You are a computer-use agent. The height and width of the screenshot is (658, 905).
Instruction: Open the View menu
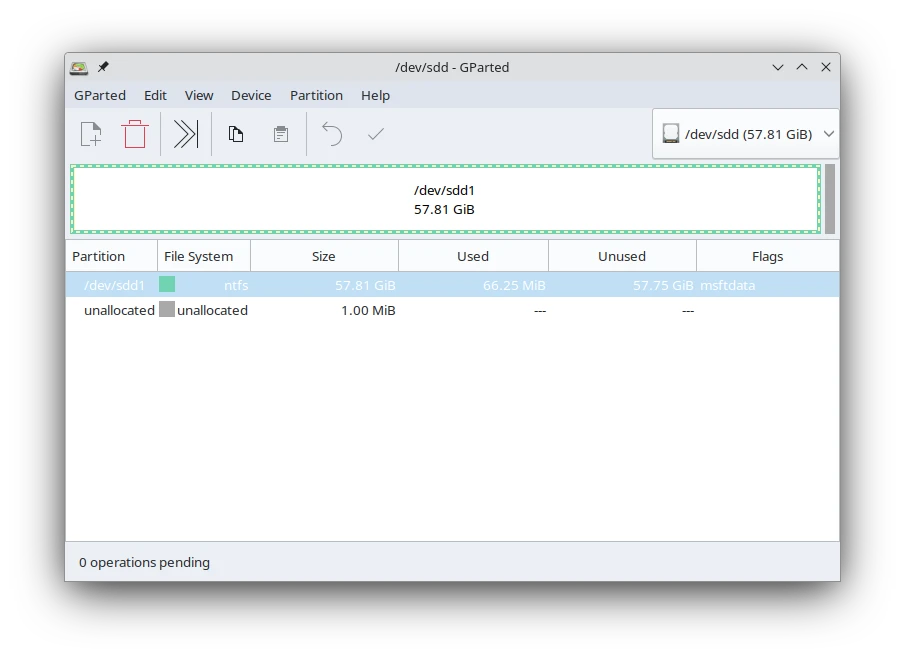coord(199,95)
